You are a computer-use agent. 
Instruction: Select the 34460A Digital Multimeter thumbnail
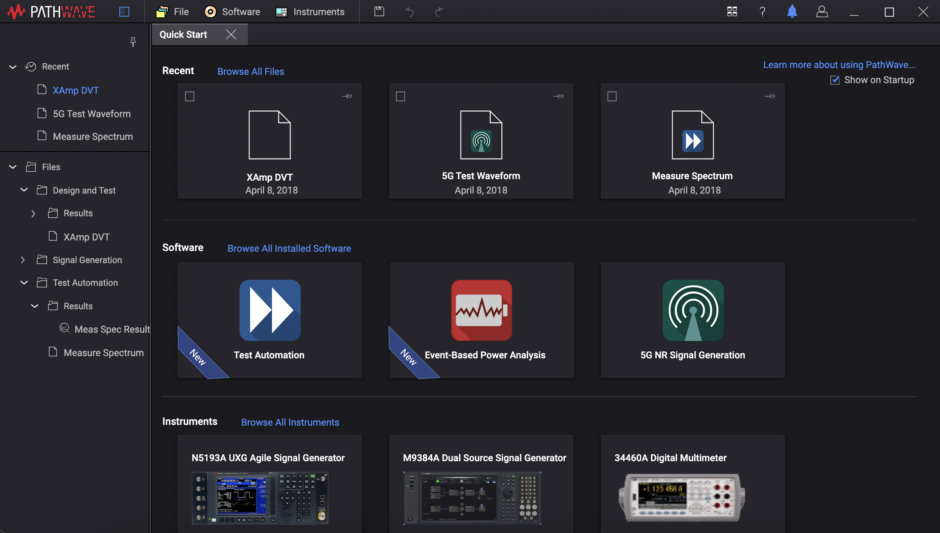click(682, 496)
